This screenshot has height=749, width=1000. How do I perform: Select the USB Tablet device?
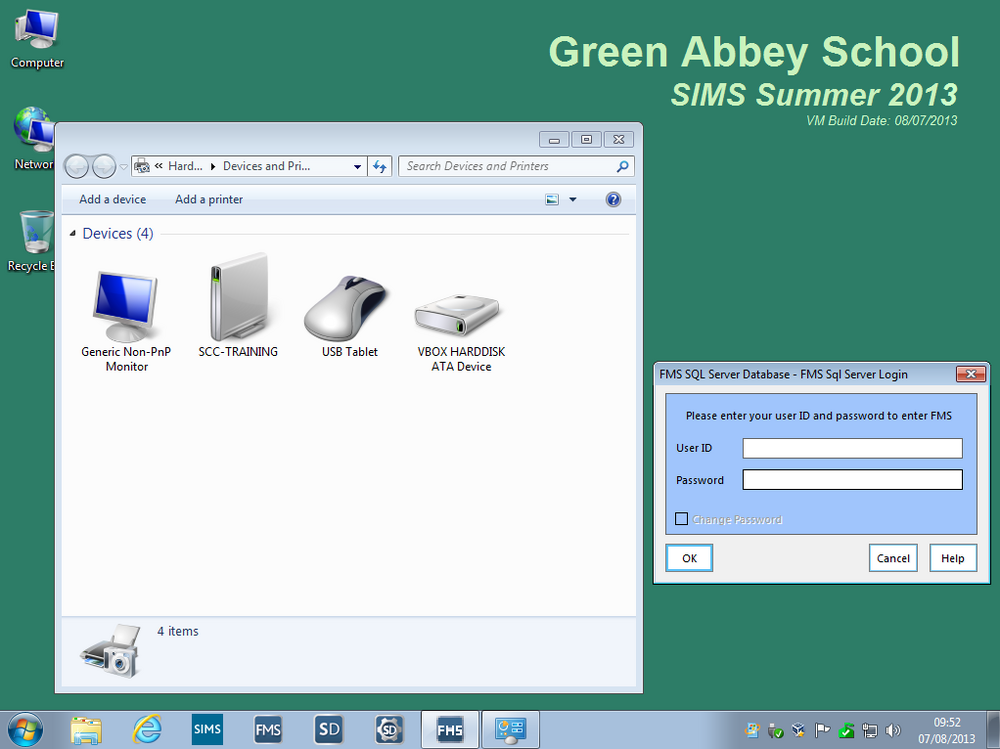(x=349, y=316)
